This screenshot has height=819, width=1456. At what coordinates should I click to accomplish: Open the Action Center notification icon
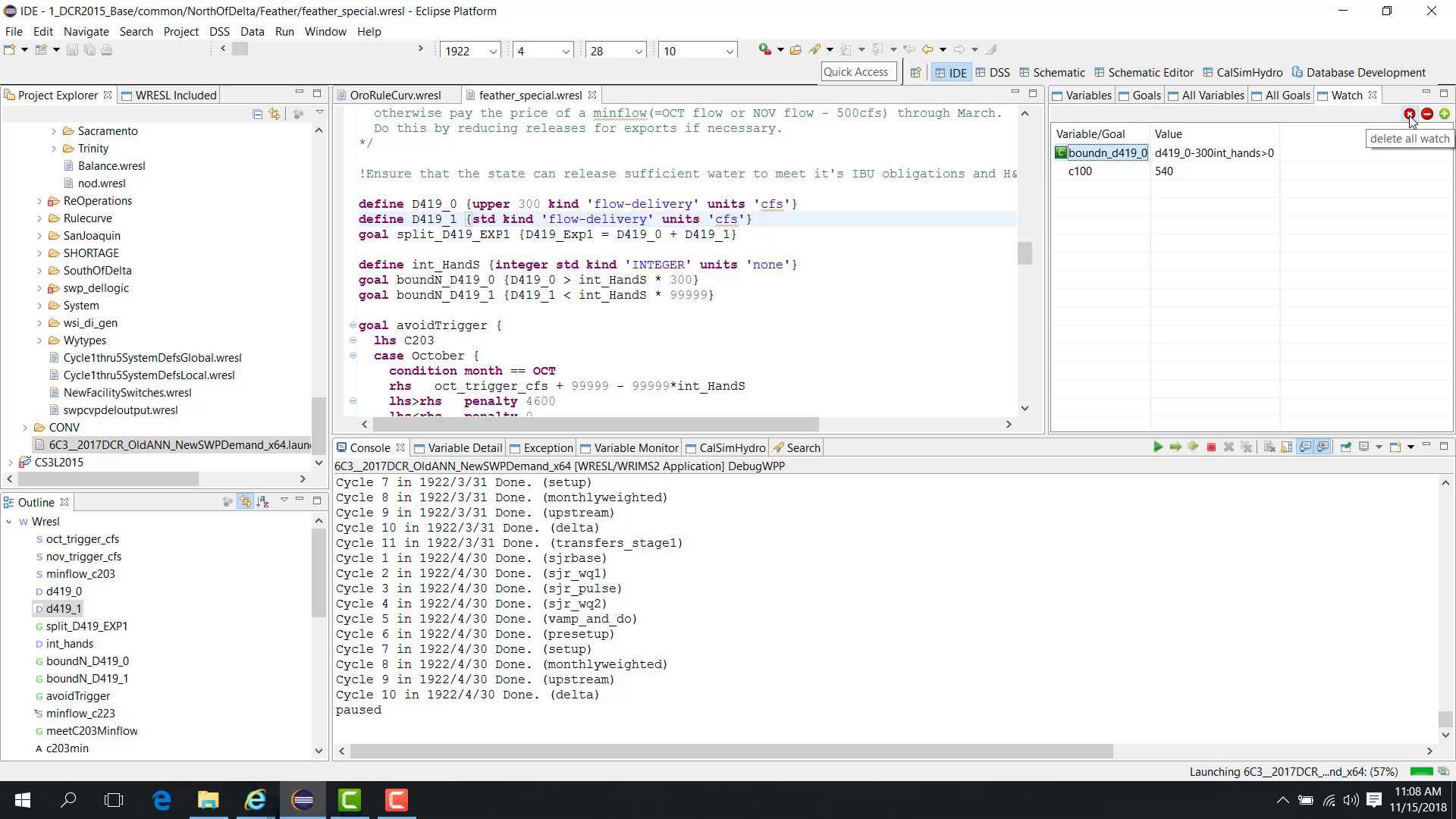point(1374,800)
